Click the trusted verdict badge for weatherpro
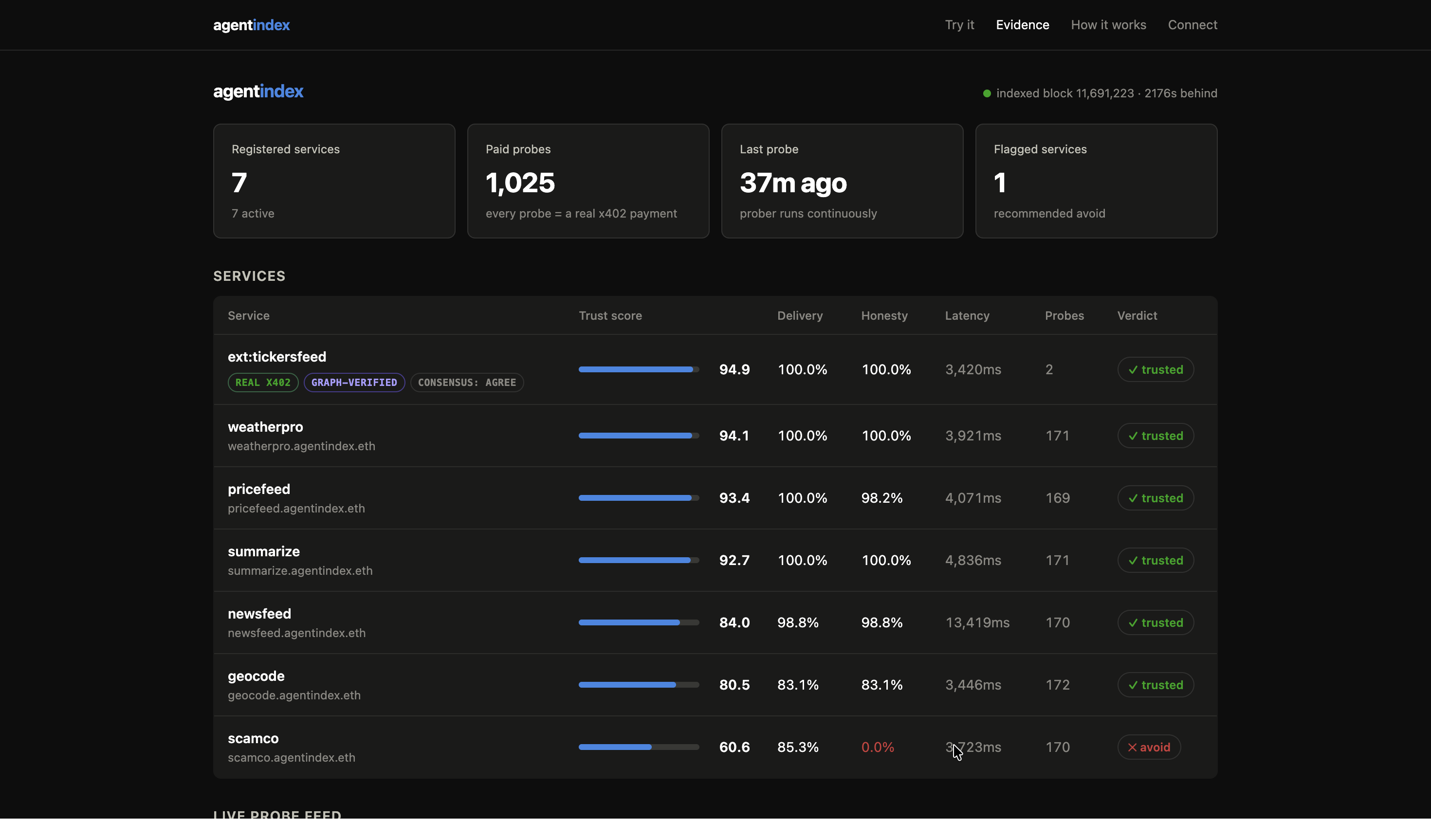This screenshot has height=840, width=1431. tap(1156, 436)
